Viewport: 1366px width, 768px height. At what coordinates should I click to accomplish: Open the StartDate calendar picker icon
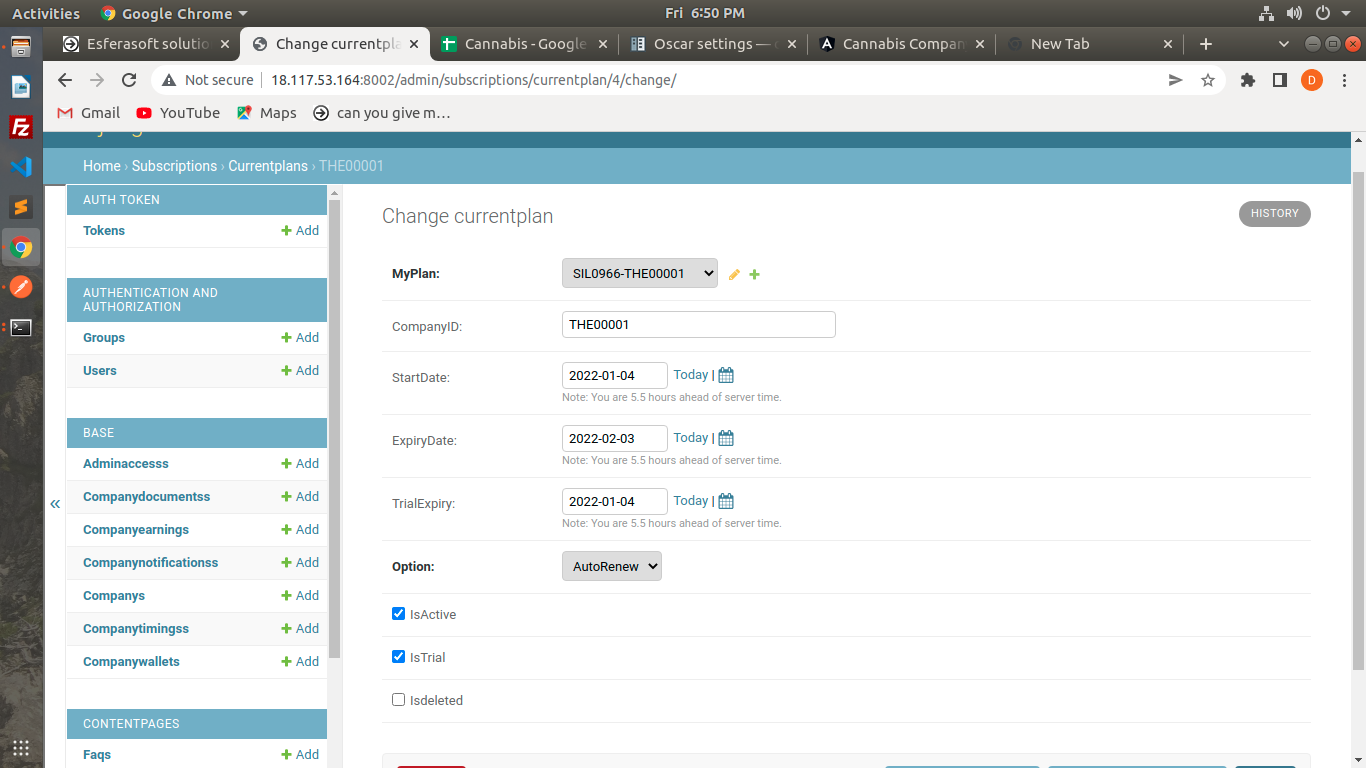point(726,376)
